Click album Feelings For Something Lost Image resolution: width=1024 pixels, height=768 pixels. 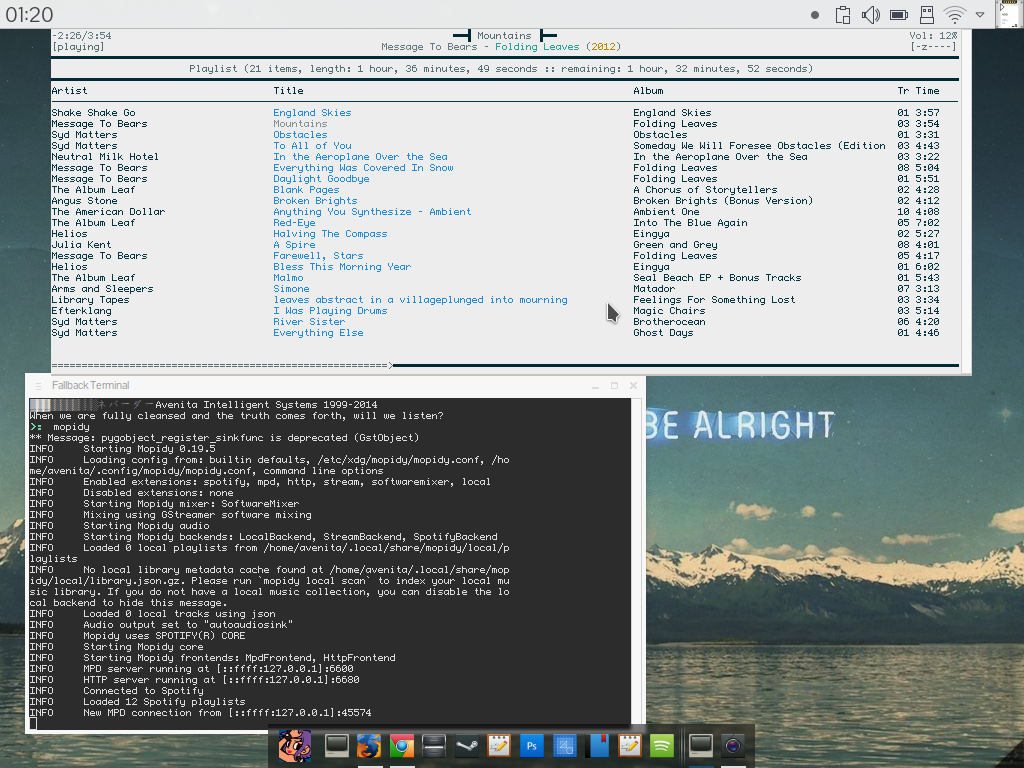(x=714, y=300)
